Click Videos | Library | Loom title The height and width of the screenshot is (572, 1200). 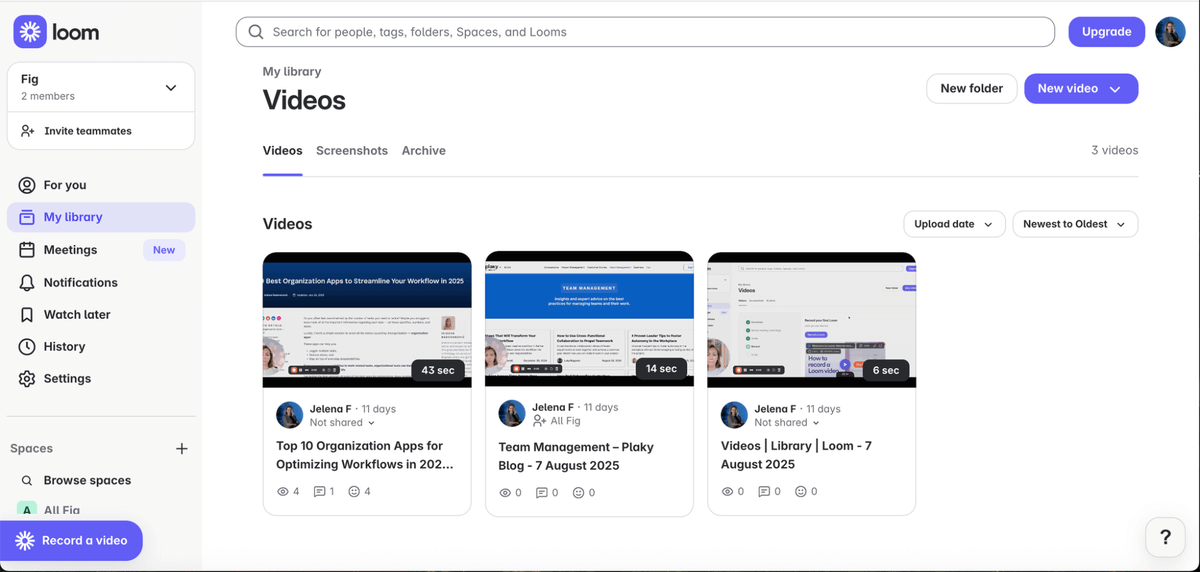pyautogui.click(x=796, y=455)
